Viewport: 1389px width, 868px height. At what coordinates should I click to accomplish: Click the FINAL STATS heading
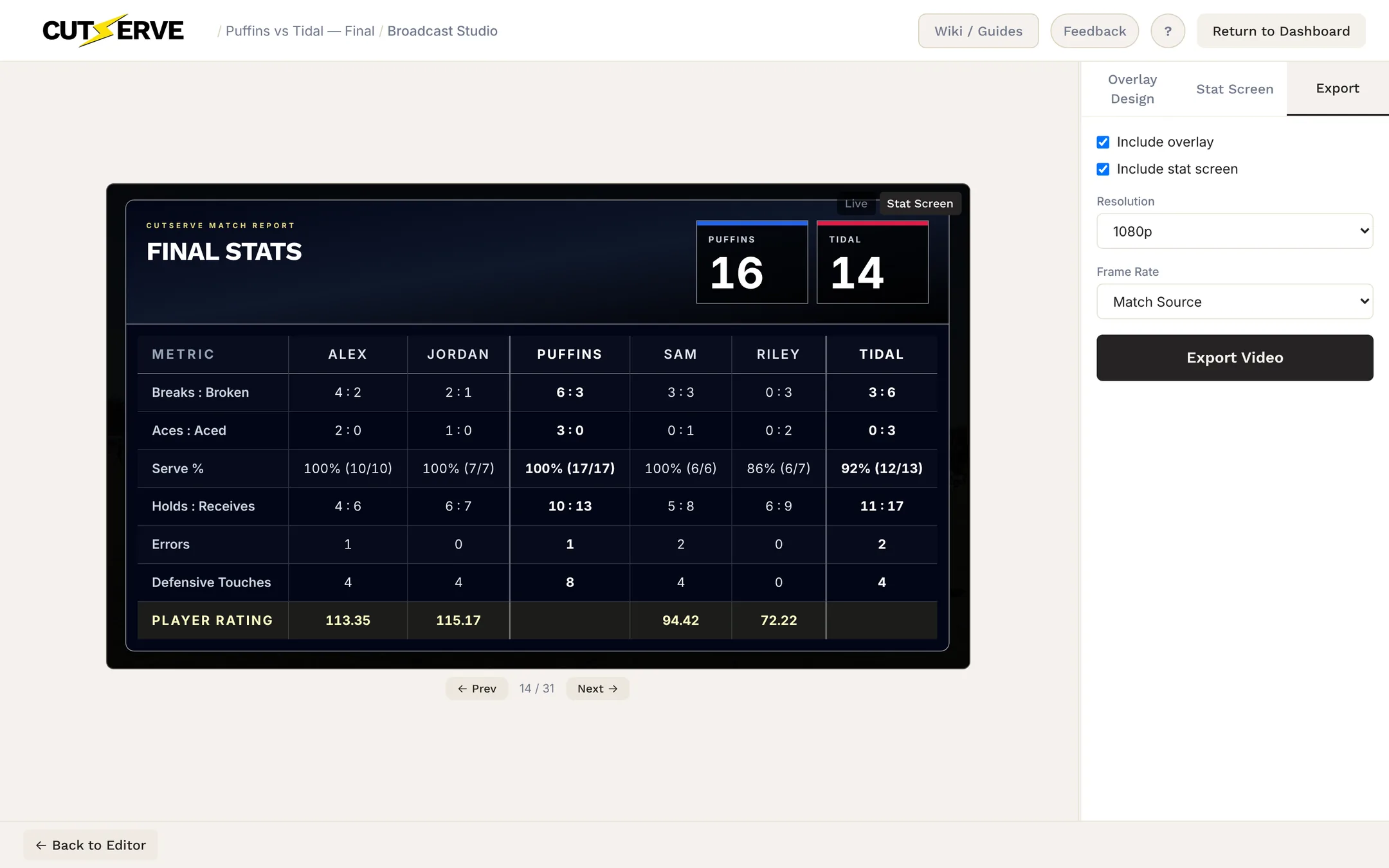click(224, 251)
